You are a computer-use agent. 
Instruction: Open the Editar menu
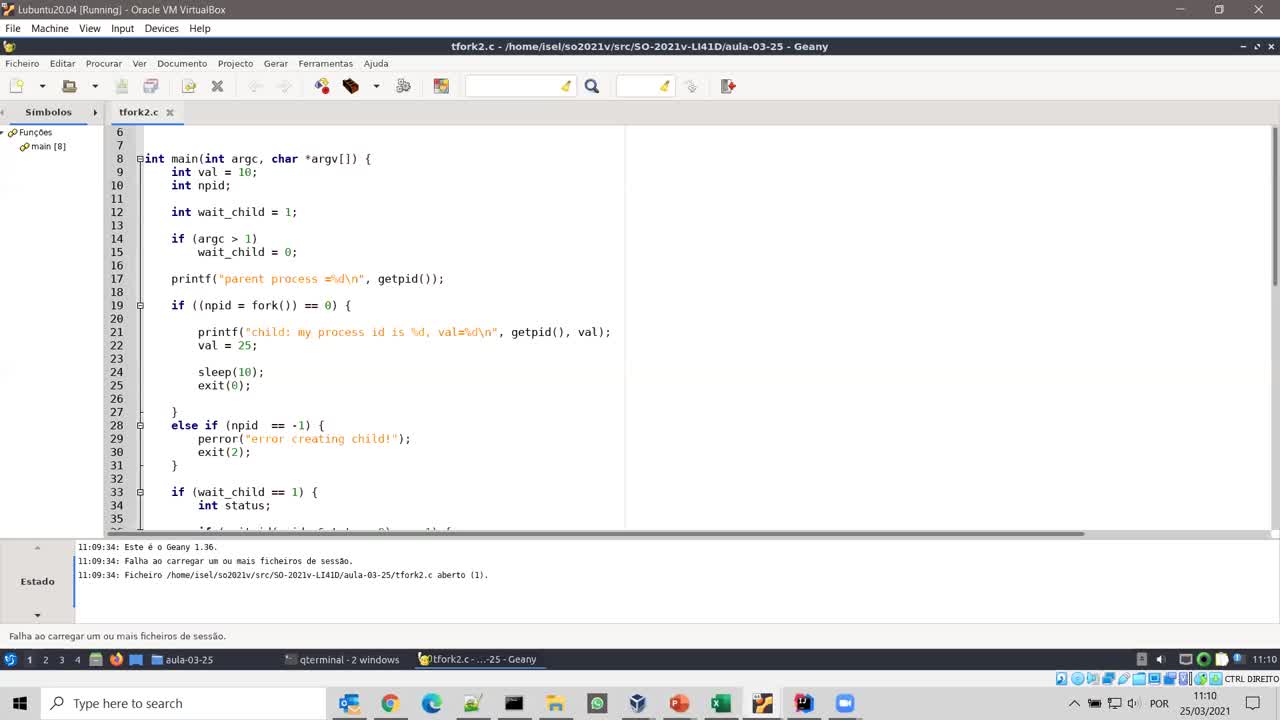(x=62, y=63)
